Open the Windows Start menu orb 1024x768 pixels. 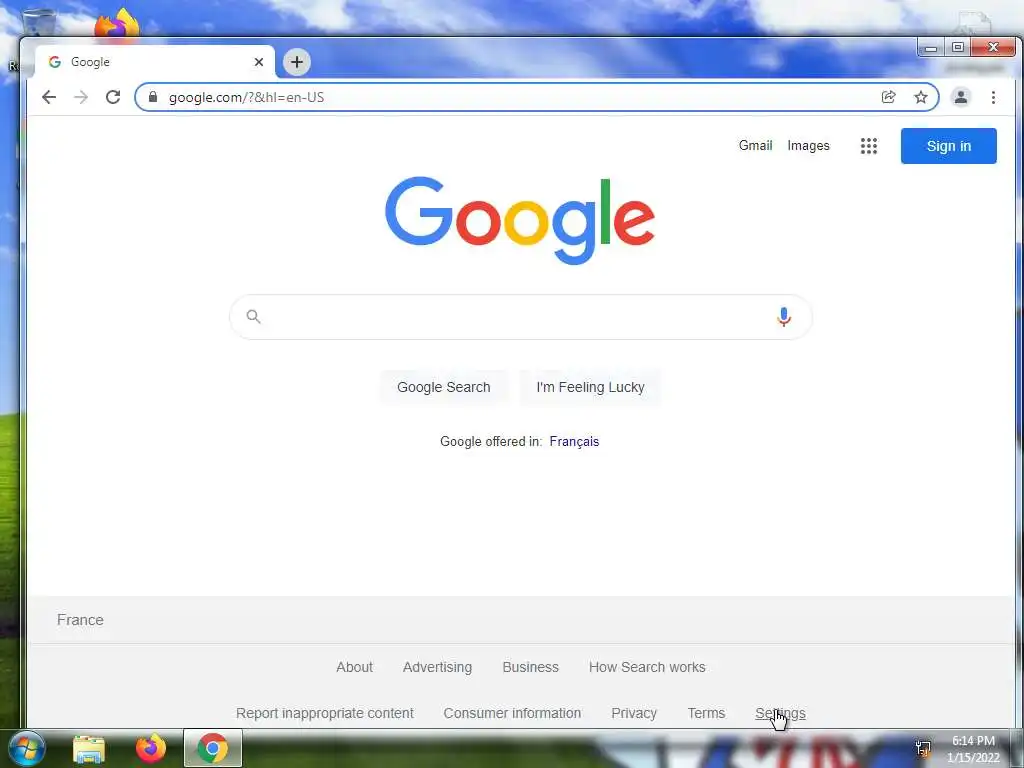(26, 748)
